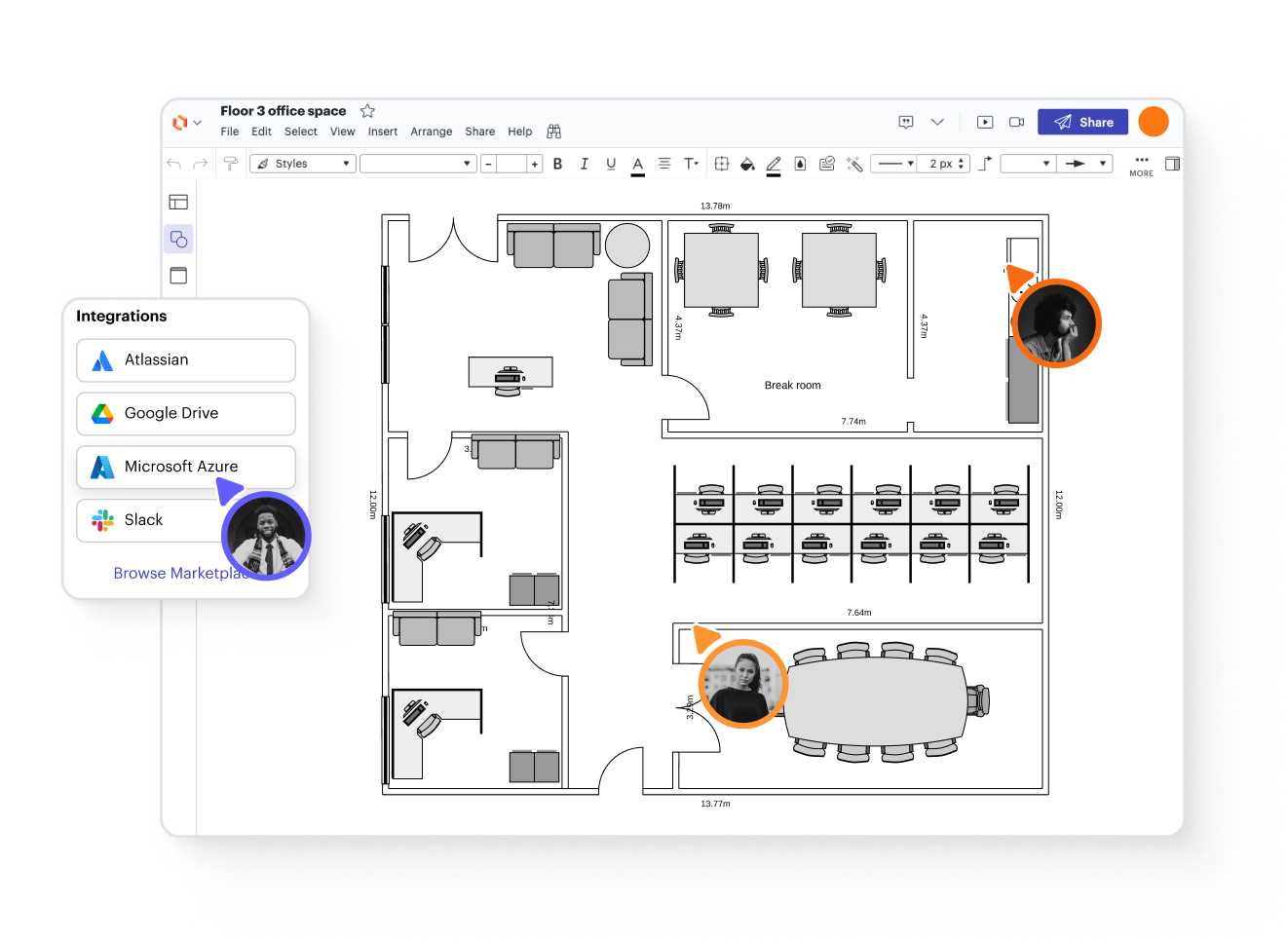Open the Insert menu
Viewport: 1288px width, 941px height.
click(x=382, y=132)
